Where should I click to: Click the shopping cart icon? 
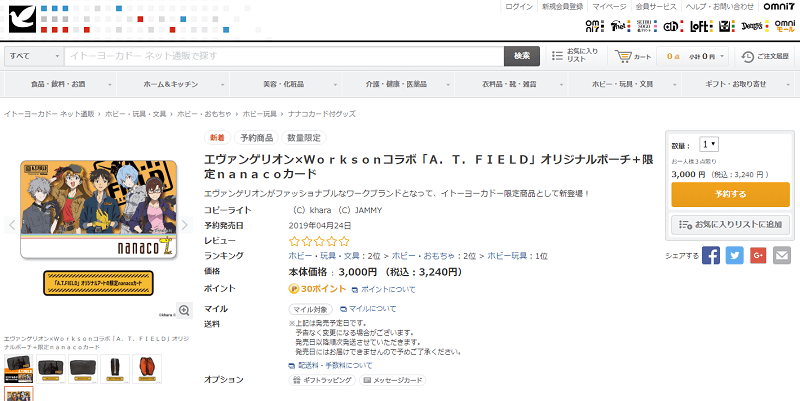pyautogui.click(x=622, y=56)
